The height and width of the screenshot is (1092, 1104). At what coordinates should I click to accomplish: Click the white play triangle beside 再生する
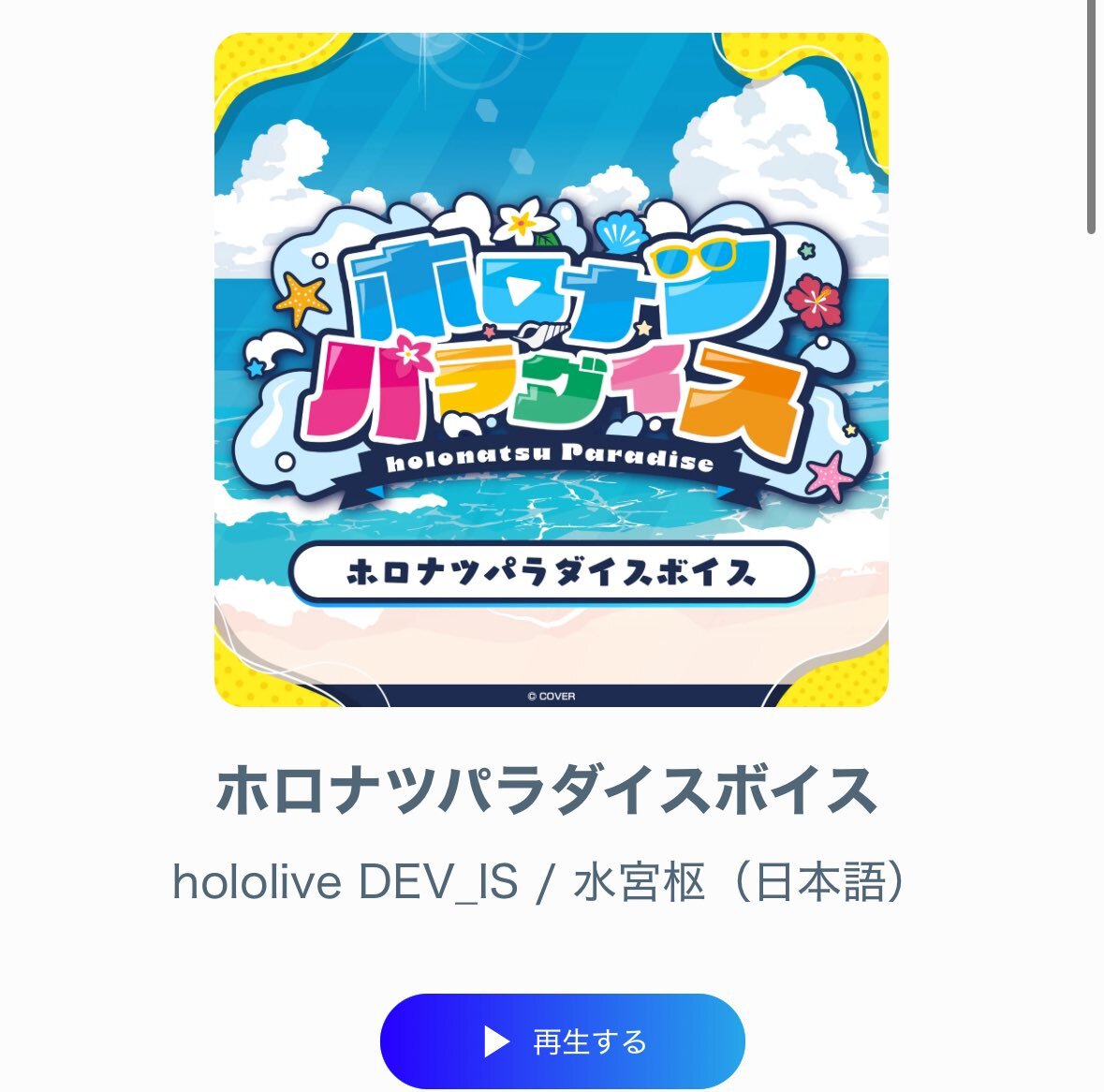(496, 1041)
